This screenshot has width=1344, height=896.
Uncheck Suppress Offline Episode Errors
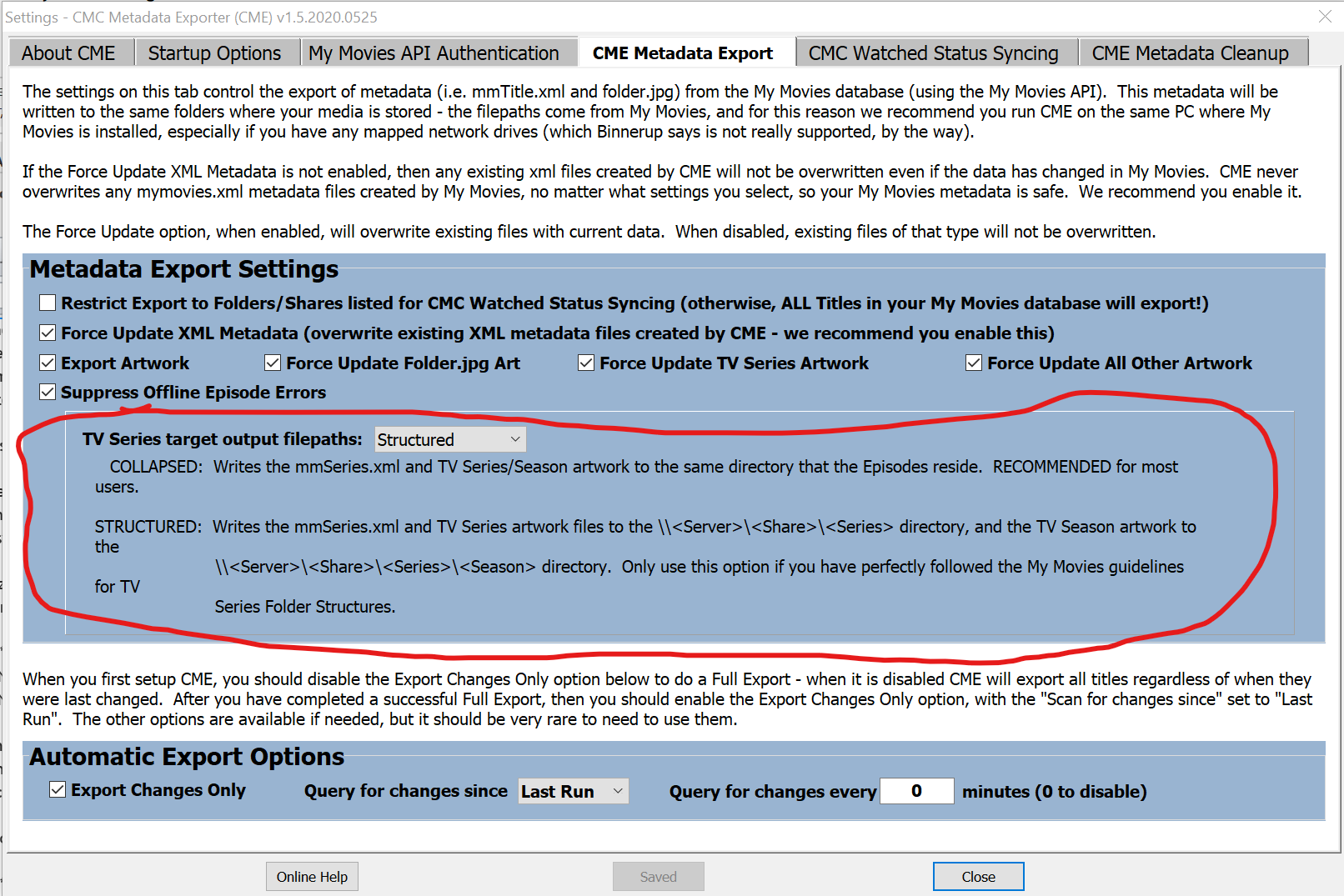point(48,392)
